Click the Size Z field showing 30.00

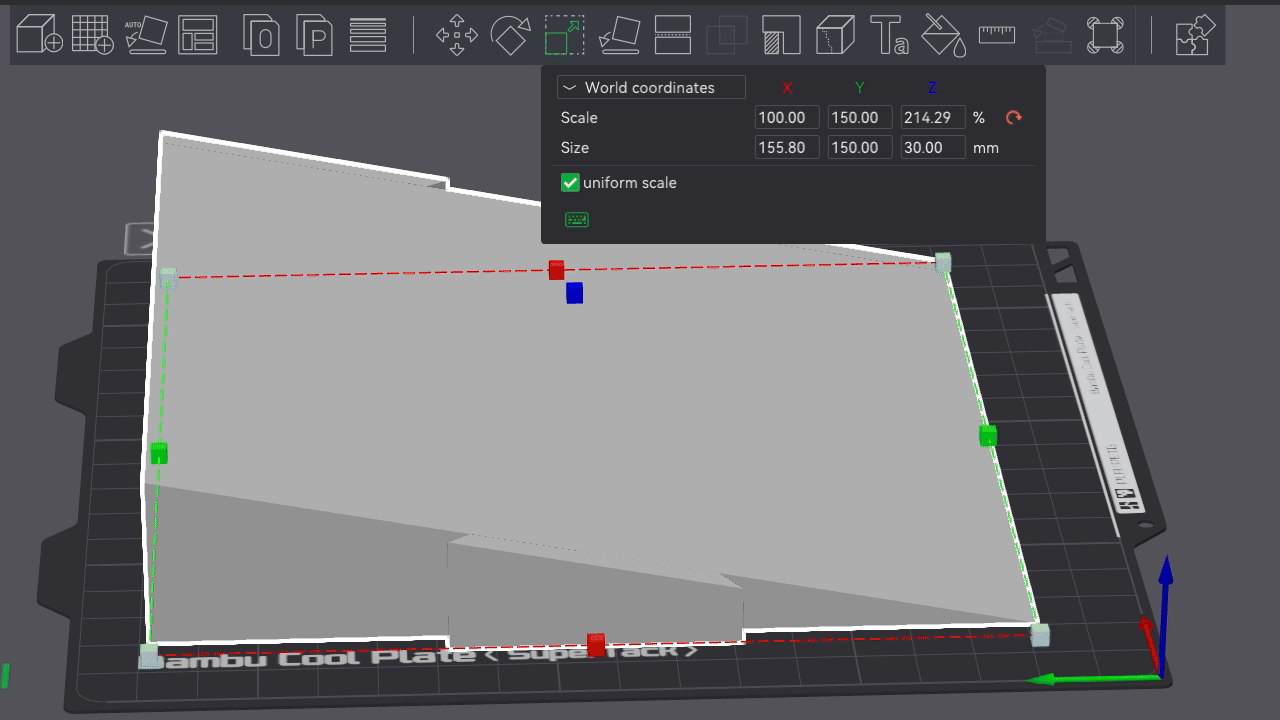coord(933,147)
